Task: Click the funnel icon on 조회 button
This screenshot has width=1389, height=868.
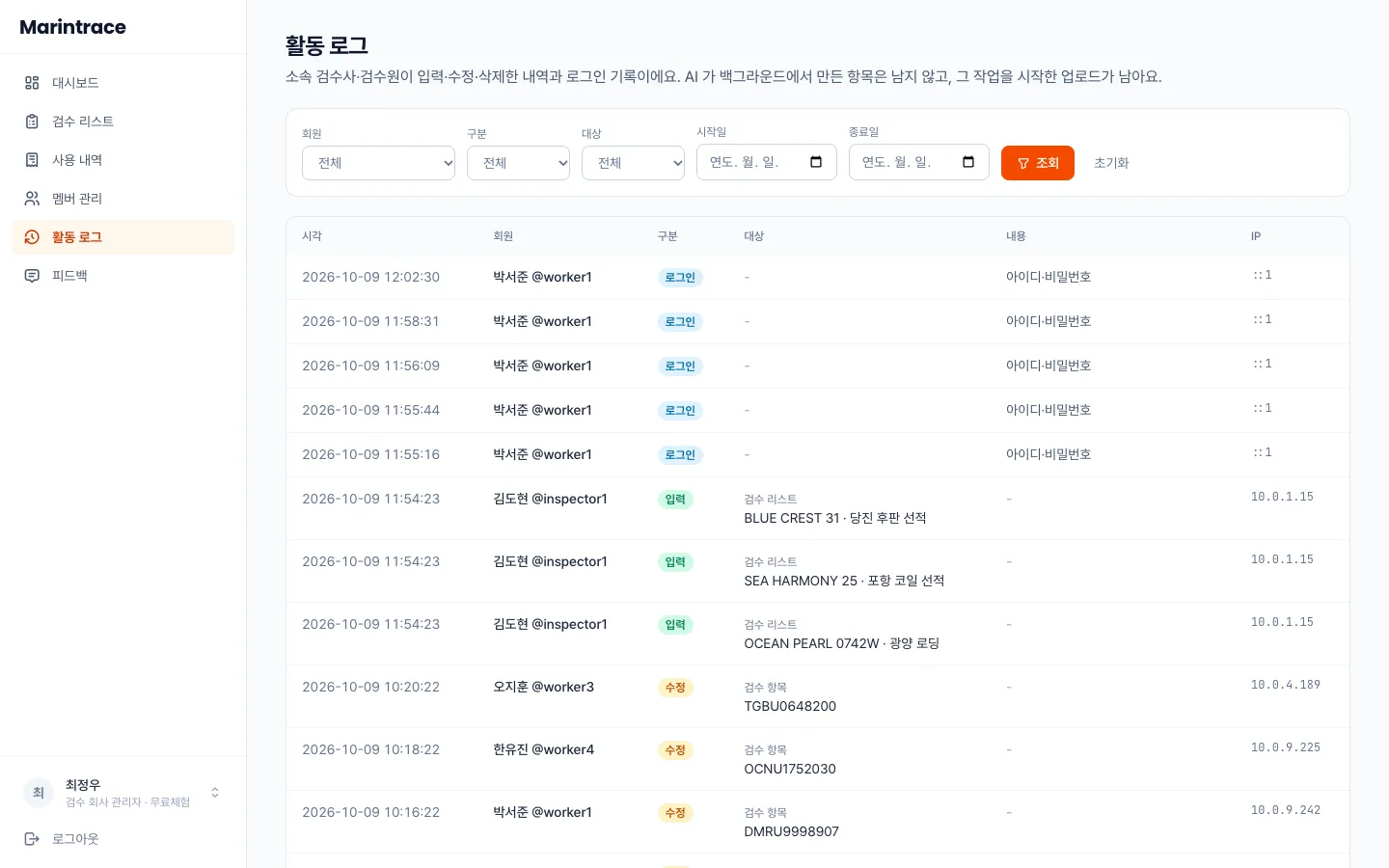Action: [1023, 163]
